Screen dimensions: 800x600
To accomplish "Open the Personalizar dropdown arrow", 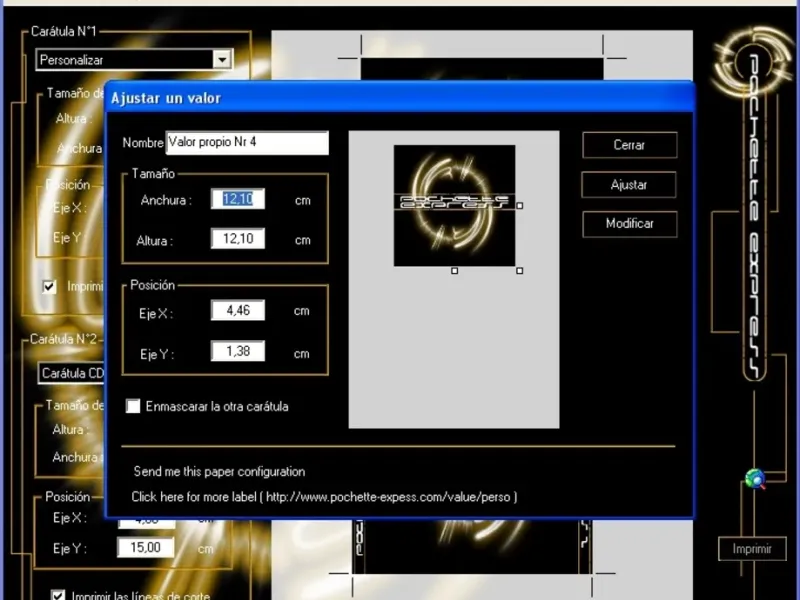I will 222,60.
